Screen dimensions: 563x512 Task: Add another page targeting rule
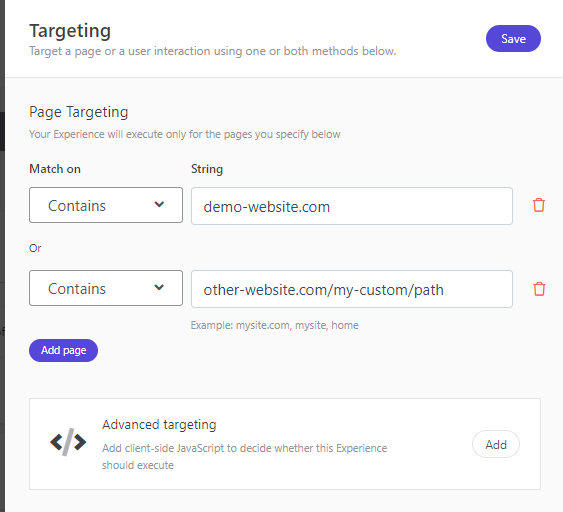pos(63,350)
